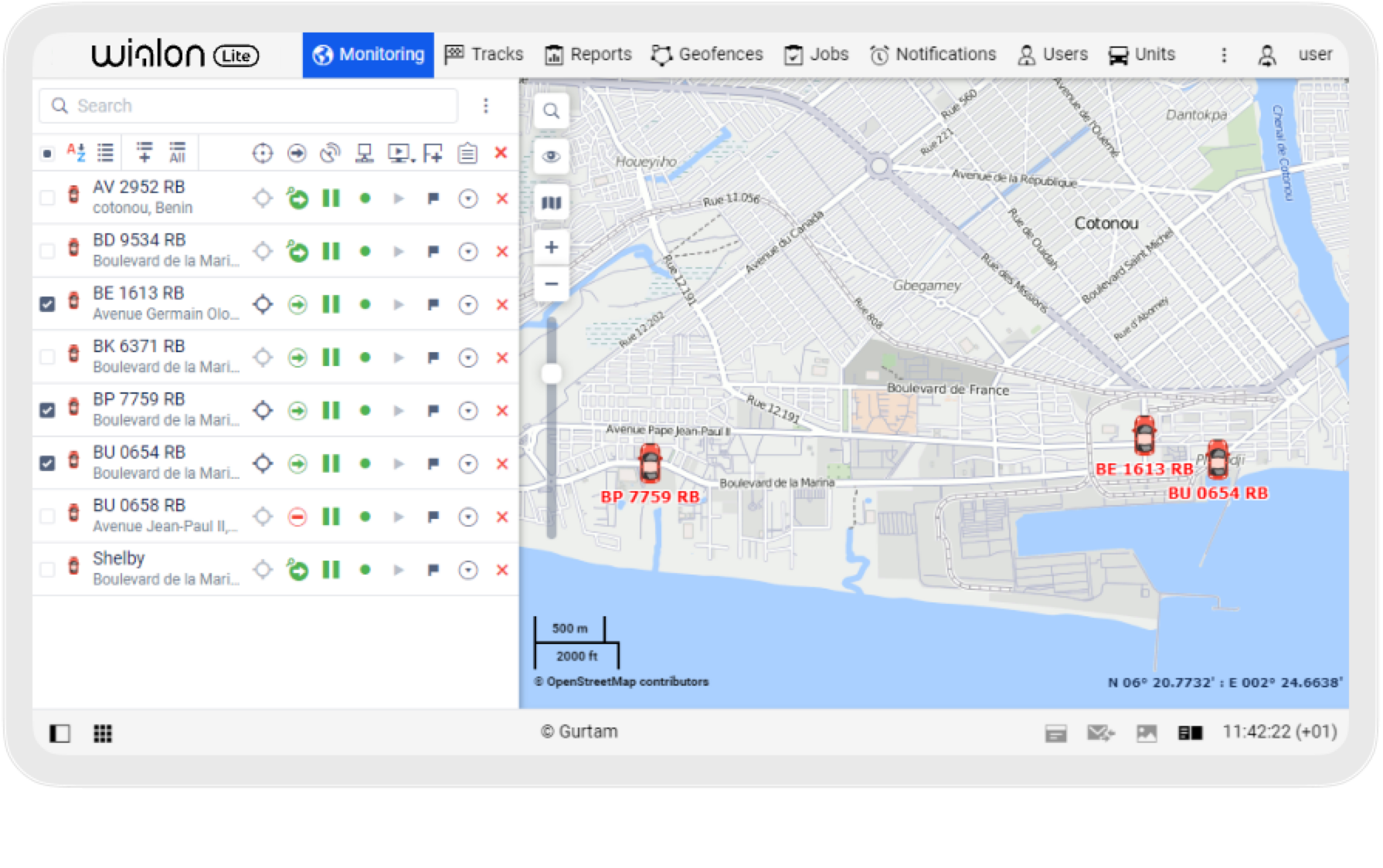Add units to the work list

coord(144,153)
